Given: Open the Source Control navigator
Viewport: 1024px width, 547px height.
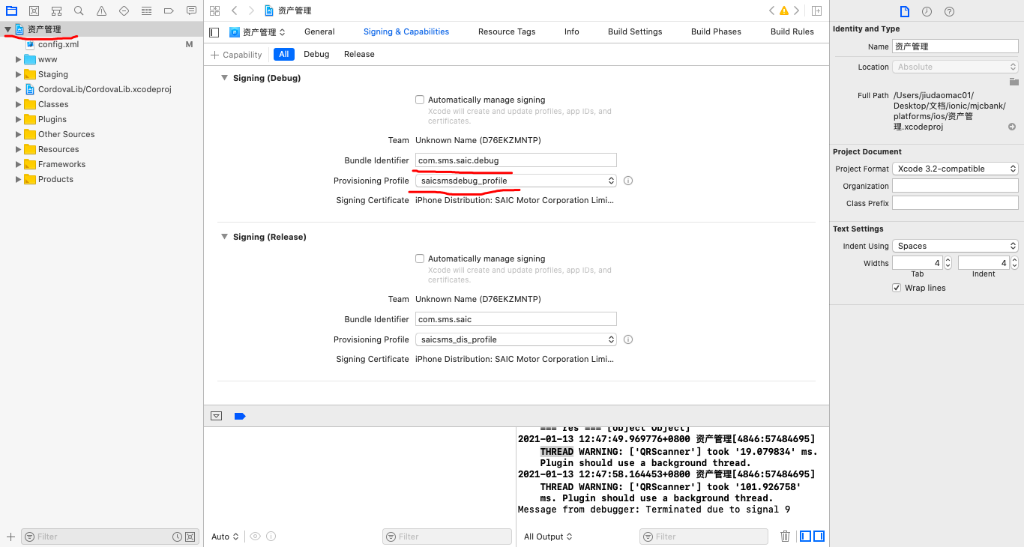Looking at the screenshot, I should [x=34, y=10].
